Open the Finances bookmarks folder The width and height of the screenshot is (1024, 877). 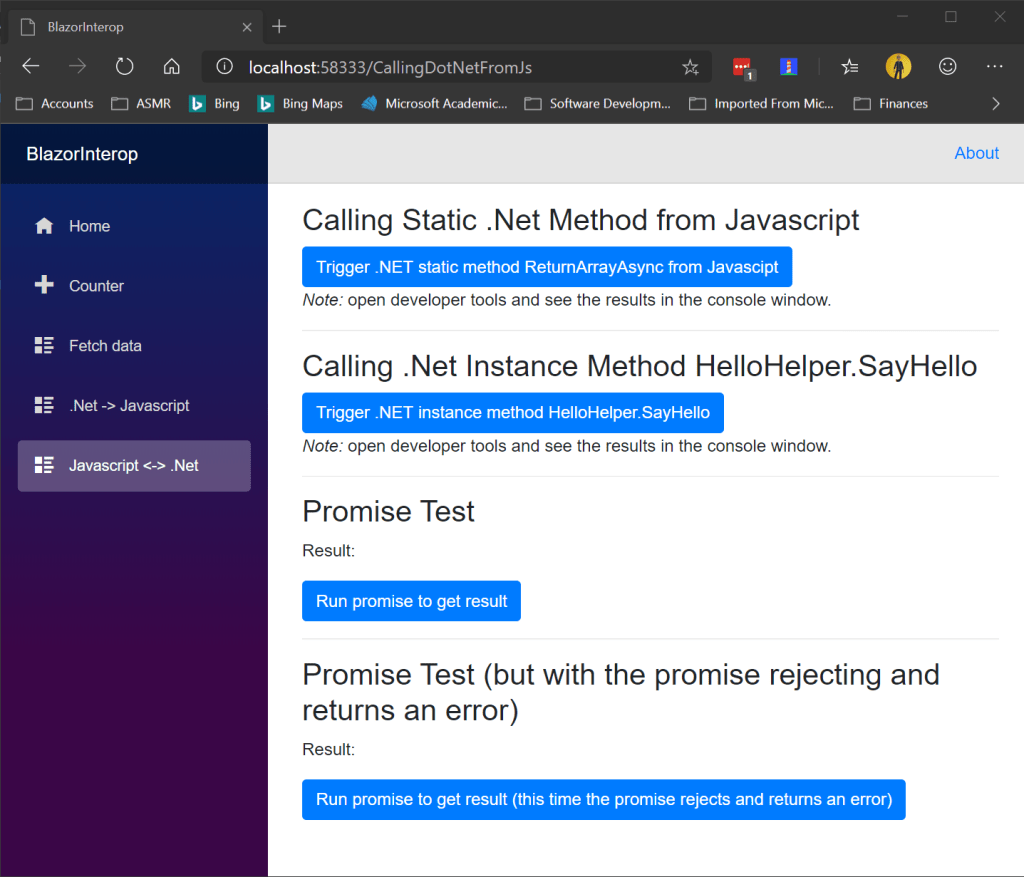coord(891,103)
